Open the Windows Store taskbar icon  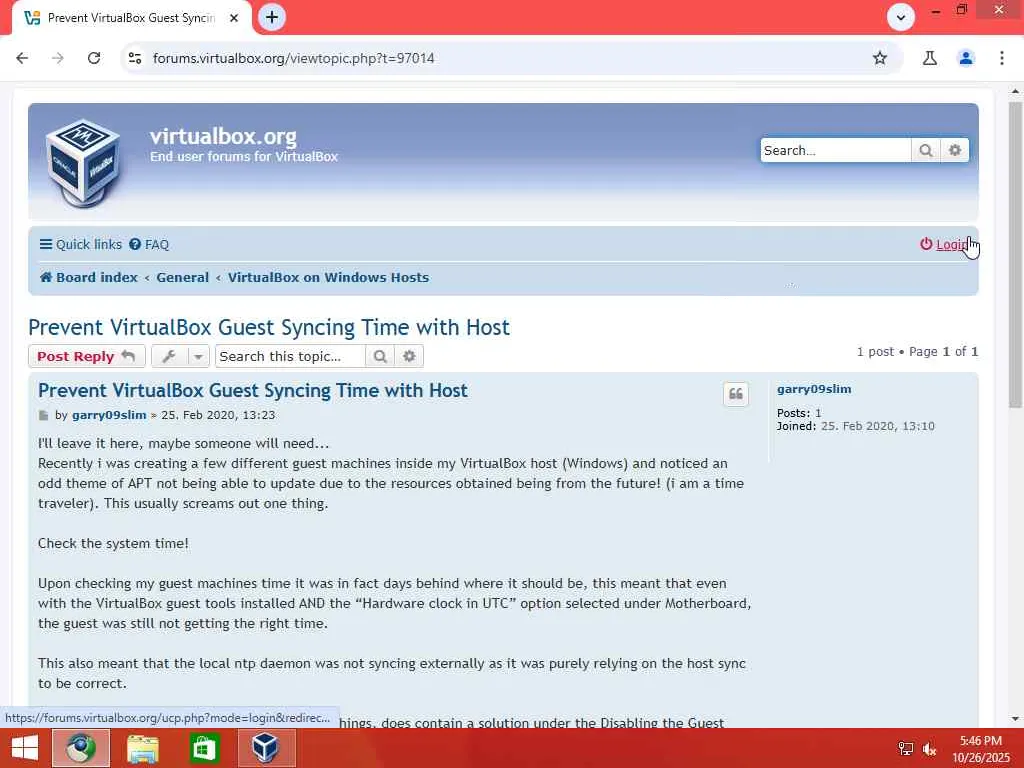[x=204, y=748]
